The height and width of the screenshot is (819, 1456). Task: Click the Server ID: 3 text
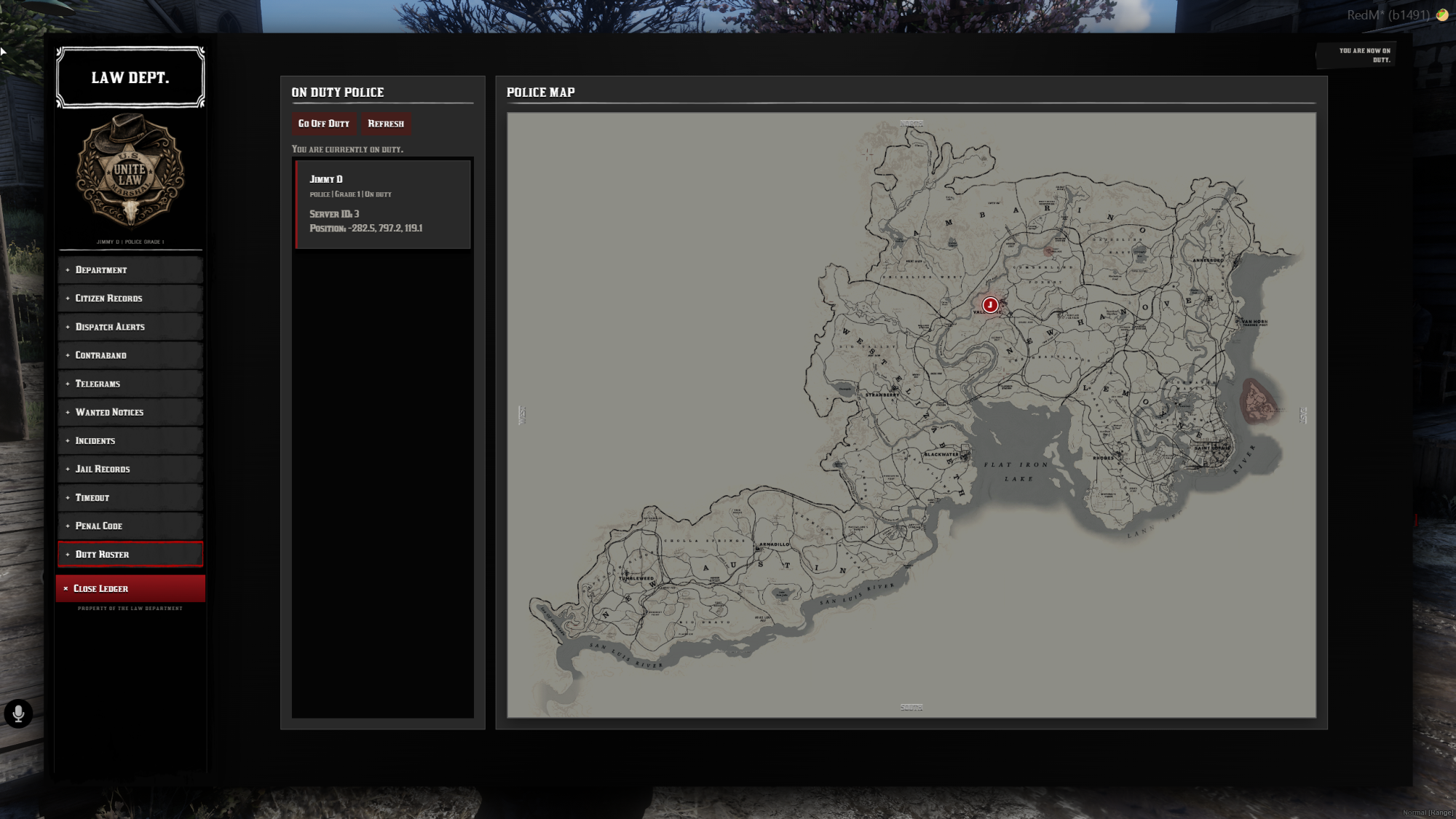pos(334,214)
